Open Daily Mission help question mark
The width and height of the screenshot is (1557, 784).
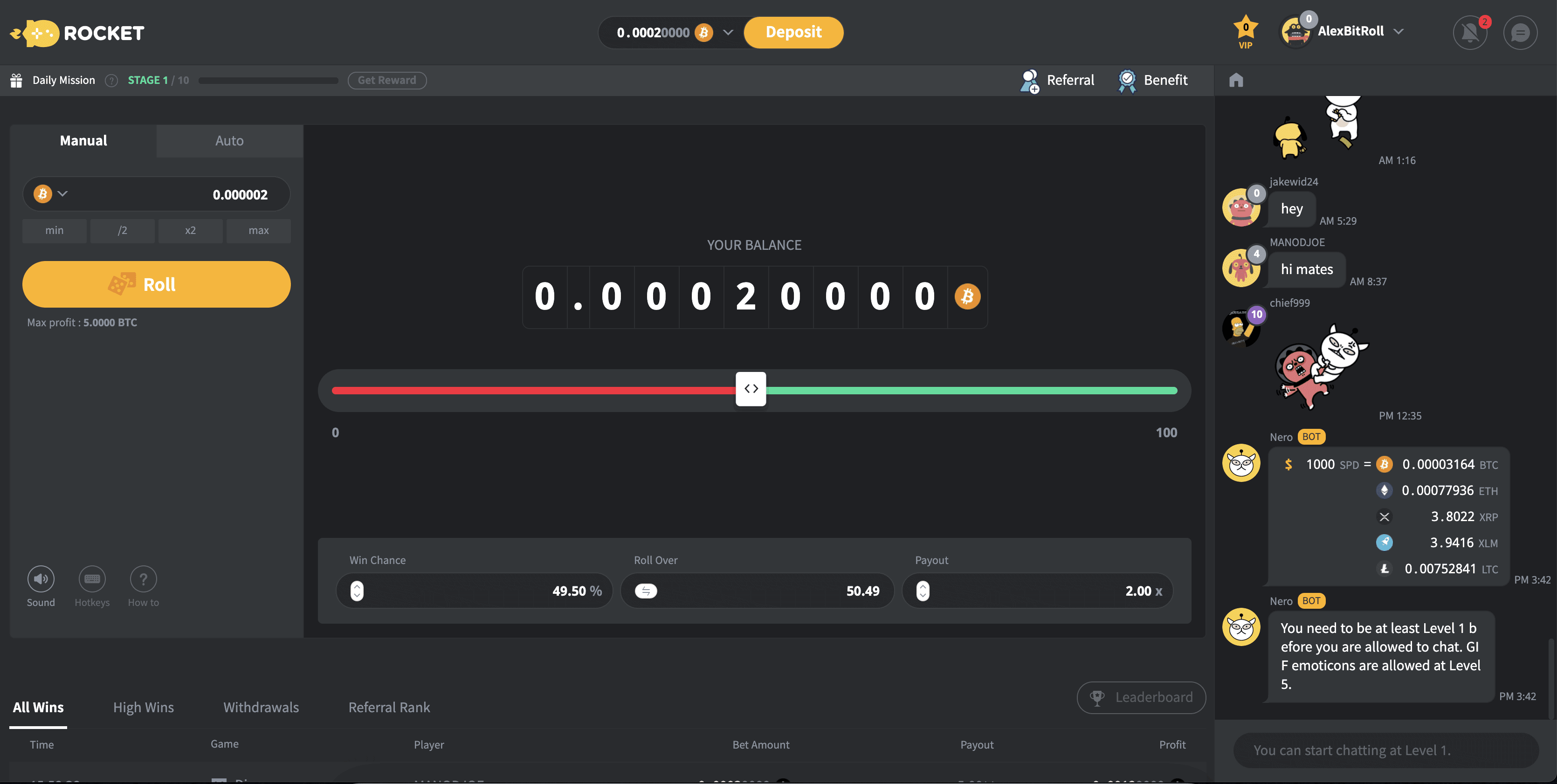pyautogui.click(x=111, y=80)
